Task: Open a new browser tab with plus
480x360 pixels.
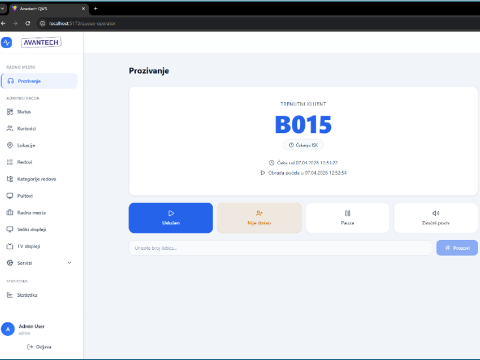Action: click(x=96, y=9)
